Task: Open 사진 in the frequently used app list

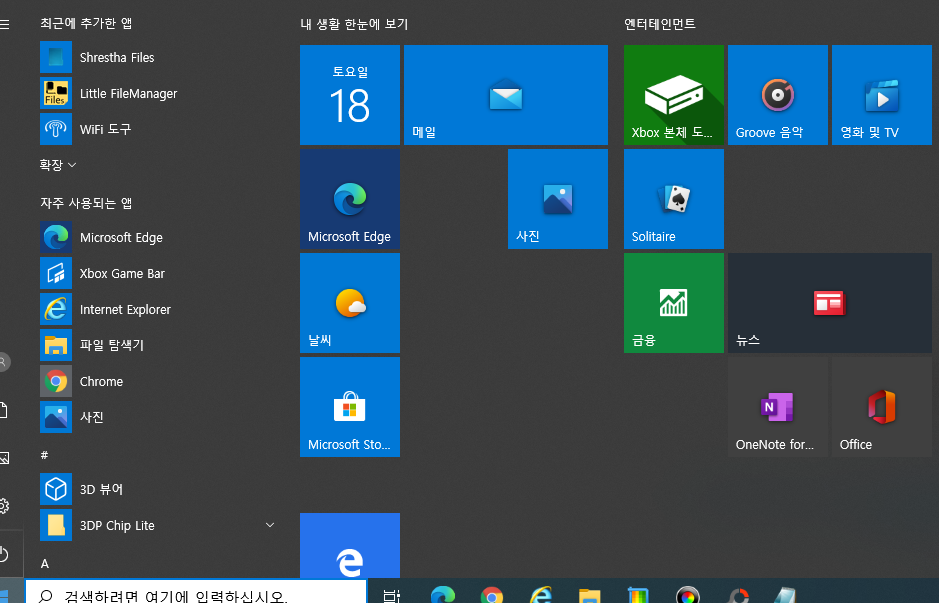Action: (x=159, y=417)
